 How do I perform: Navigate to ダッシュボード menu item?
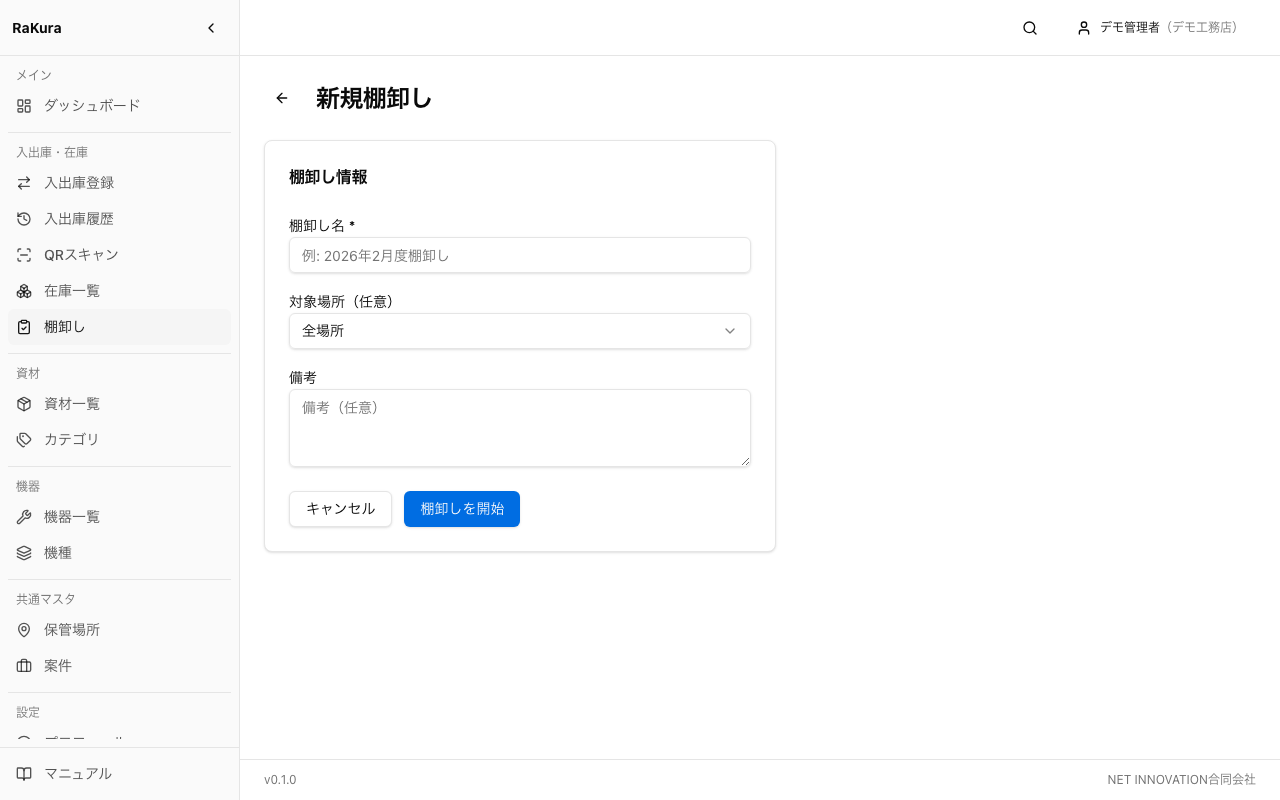(120, 106)
